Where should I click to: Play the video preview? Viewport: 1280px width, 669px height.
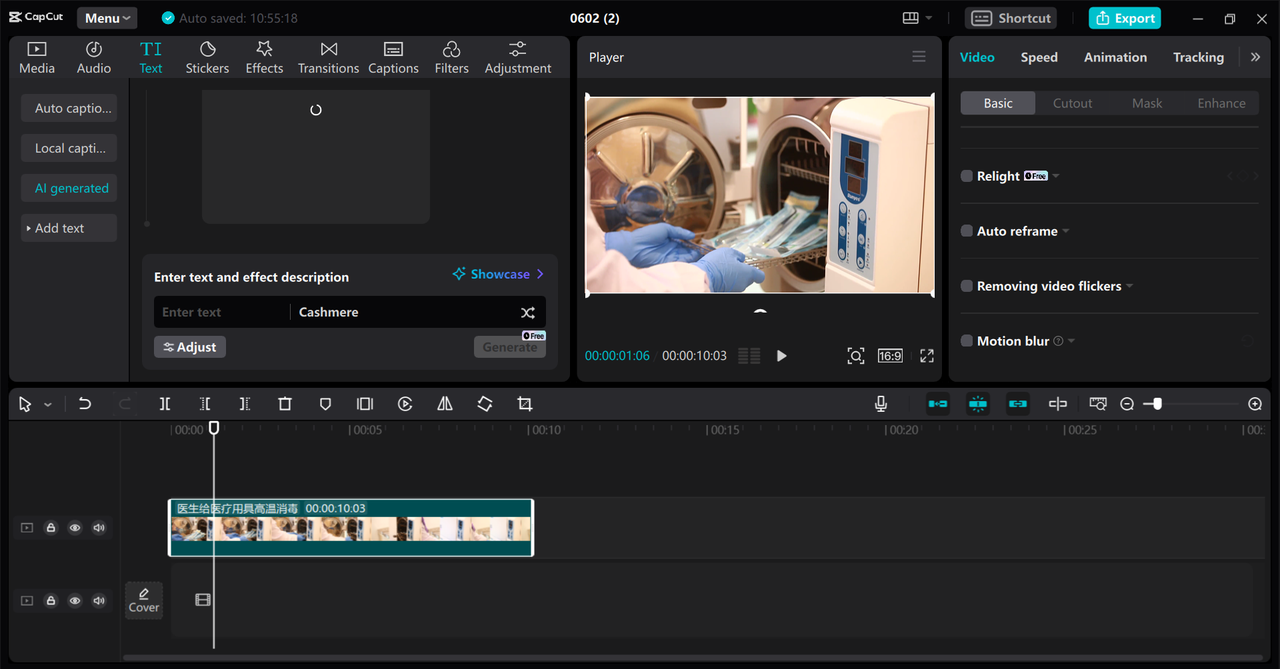(782, 356)
